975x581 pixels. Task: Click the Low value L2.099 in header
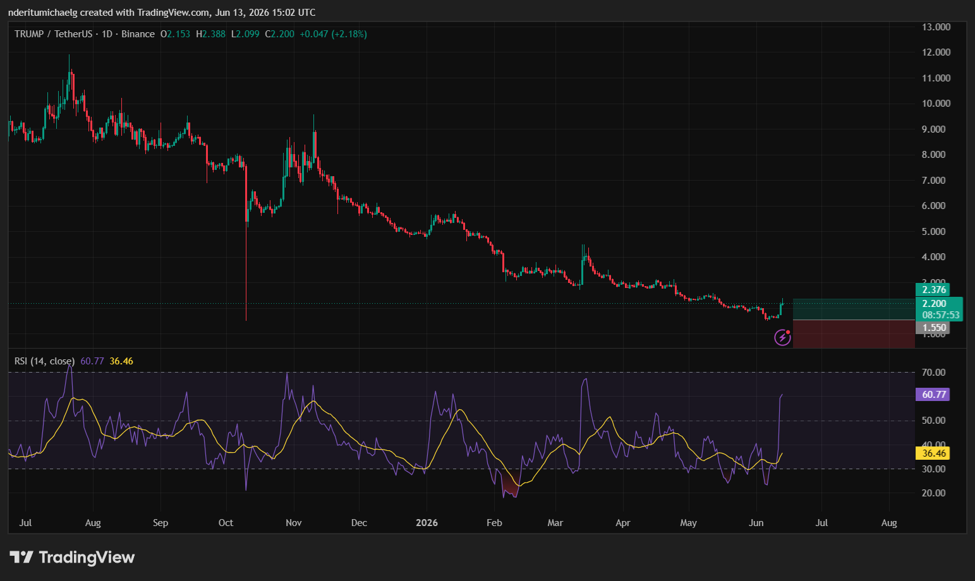pyautogui.click(x=245, y=34)
